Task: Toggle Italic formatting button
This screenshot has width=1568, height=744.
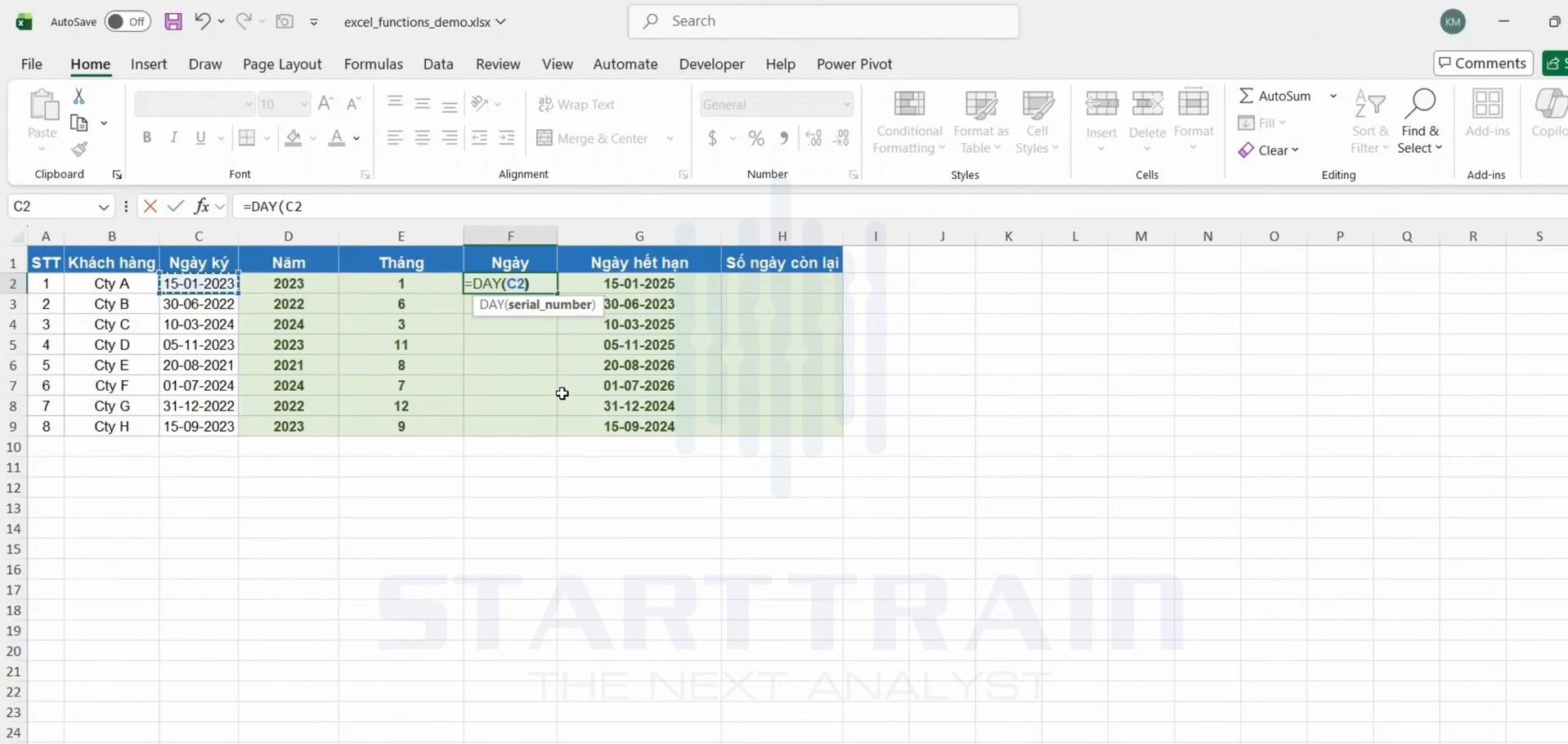Action: [x=173, y=138]
